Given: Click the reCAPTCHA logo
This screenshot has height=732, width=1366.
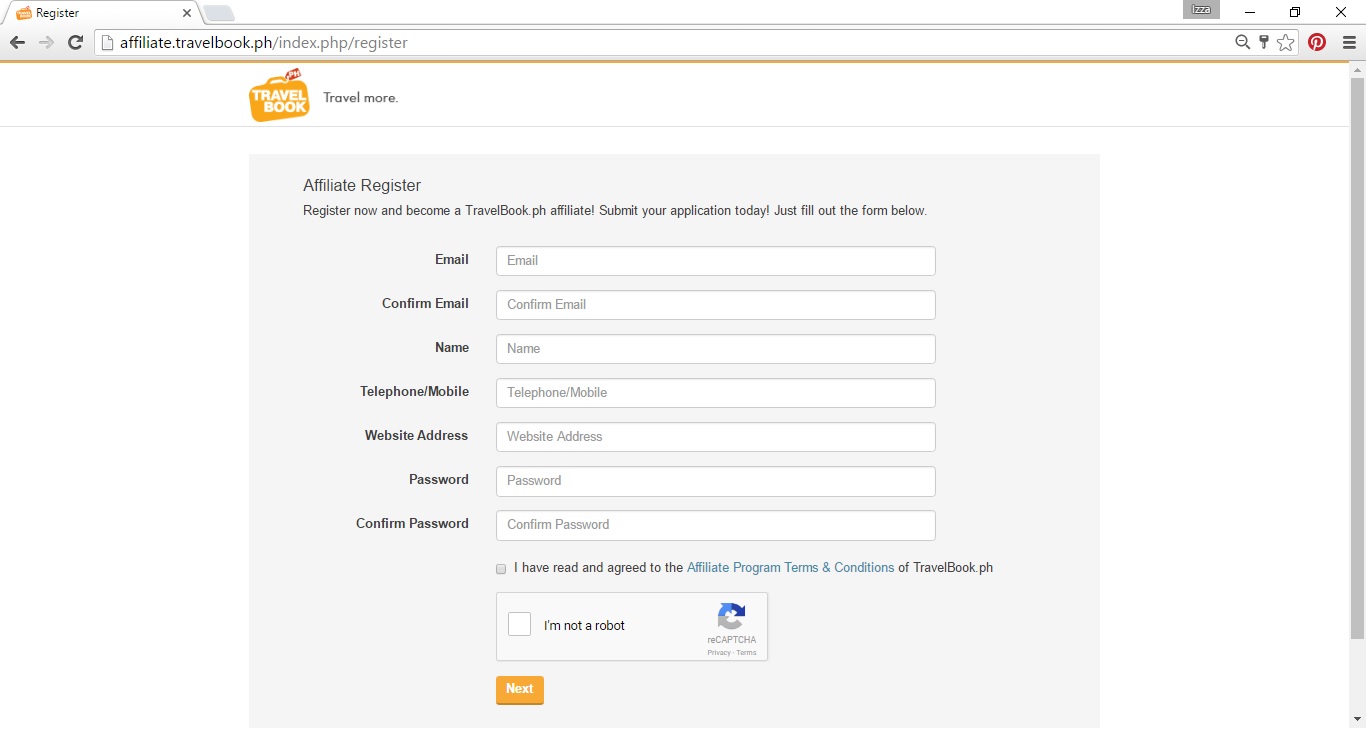Looking at the screenshot, I should pyautogui.click(x=731, y=616).
